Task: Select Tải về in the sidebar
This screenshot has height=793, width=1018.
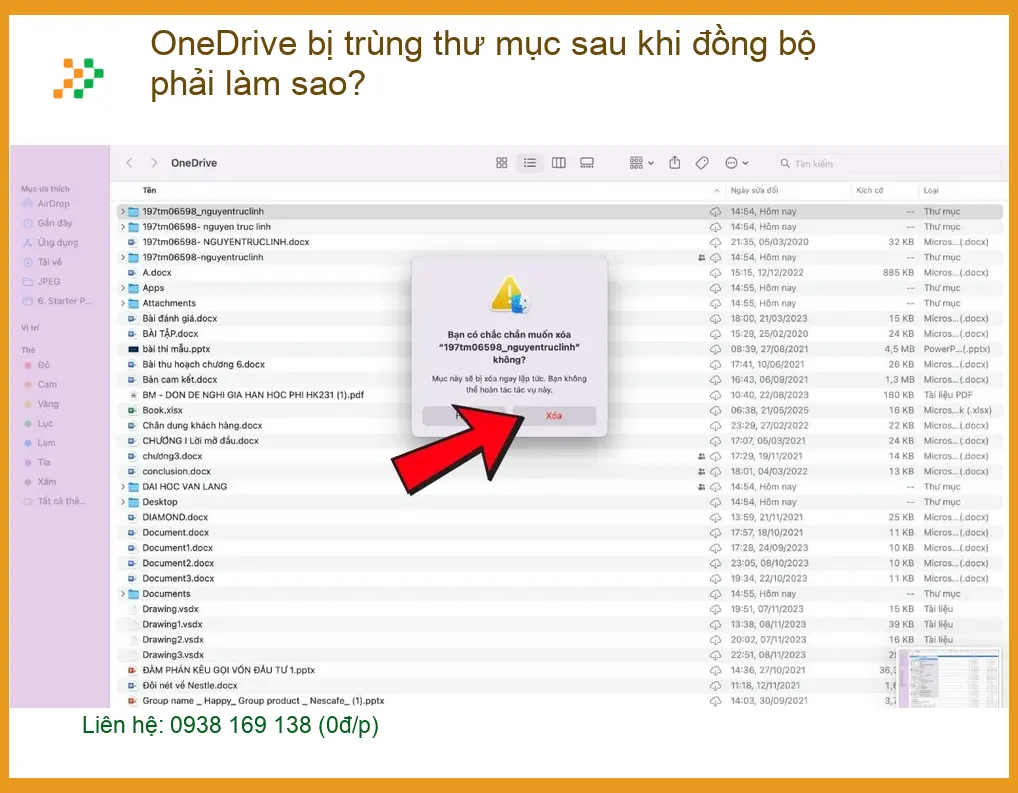Action: point(43,262)
